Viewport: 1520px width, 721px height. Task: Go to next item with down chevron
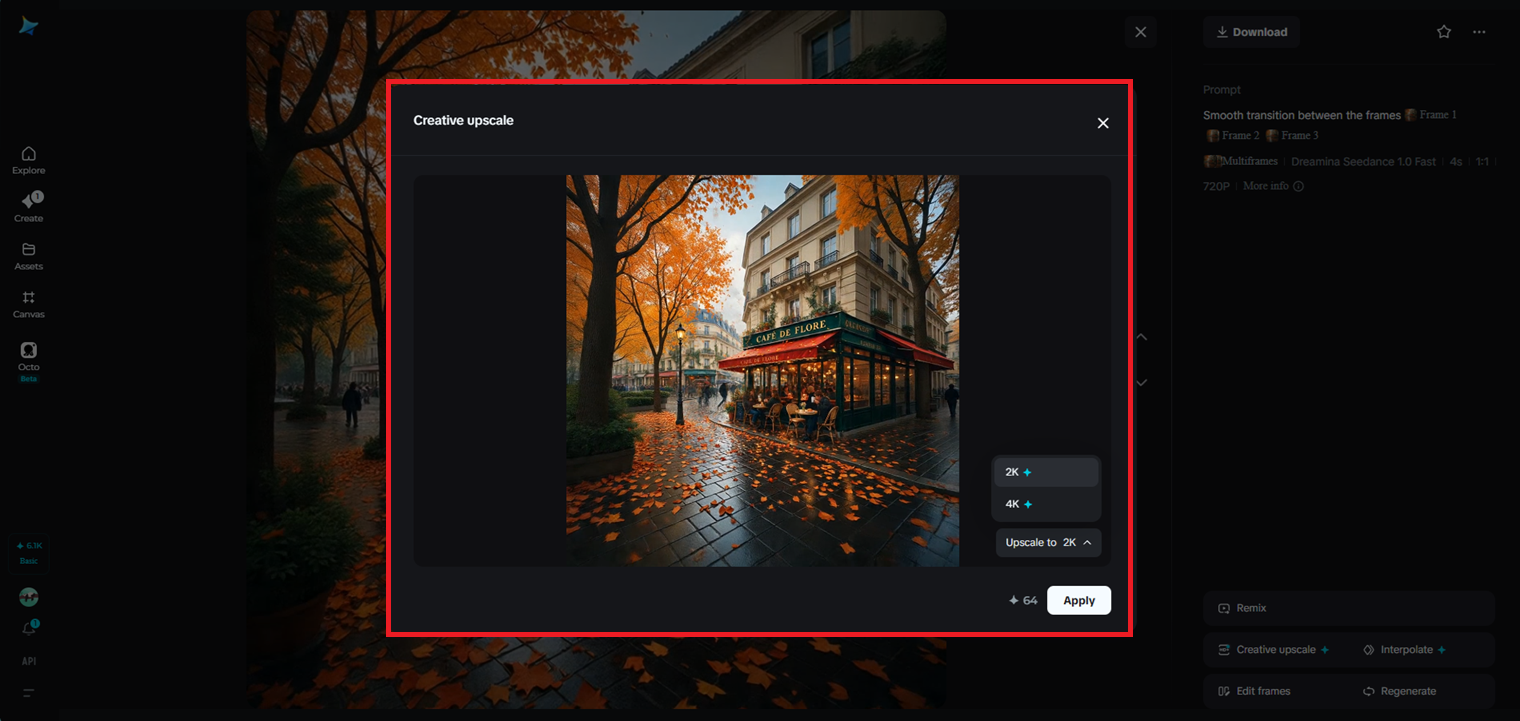(x=1142, y=383)
